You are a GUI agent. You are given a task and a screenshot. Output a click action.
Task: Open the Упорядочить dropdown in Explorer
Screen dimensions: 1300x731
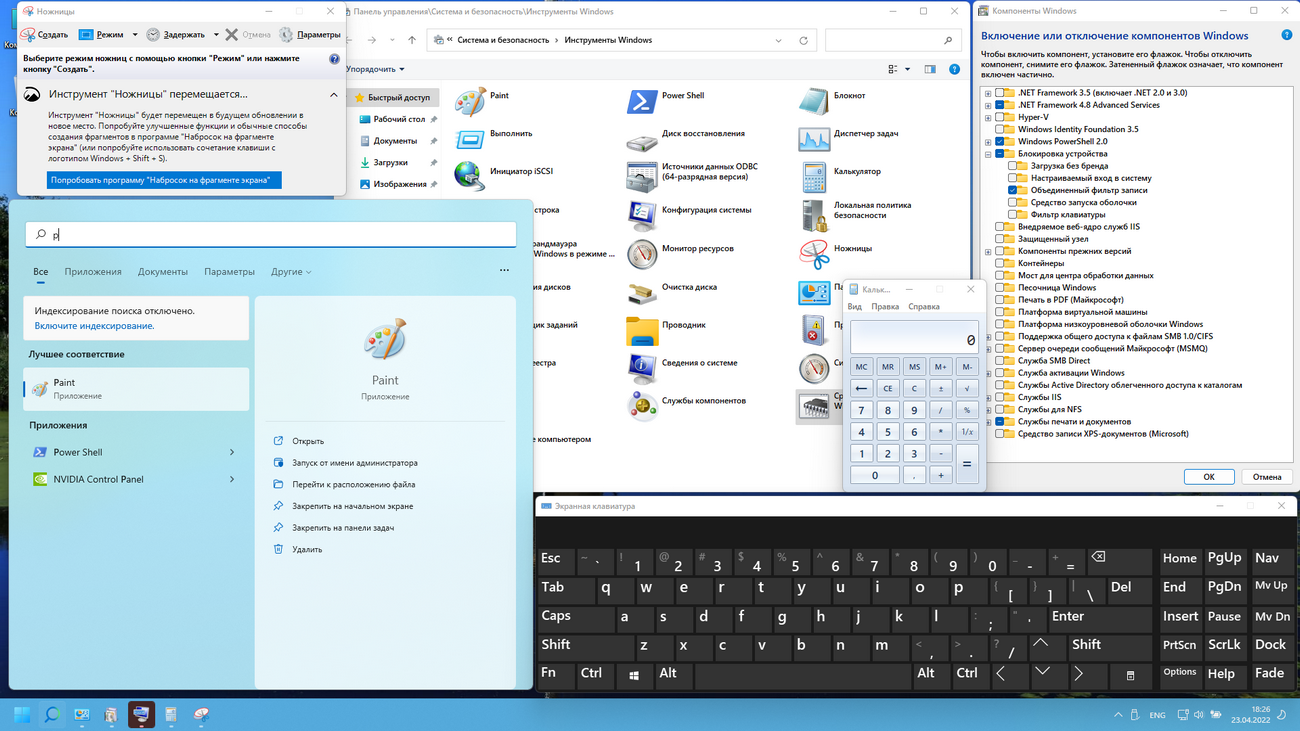point(376,70)
